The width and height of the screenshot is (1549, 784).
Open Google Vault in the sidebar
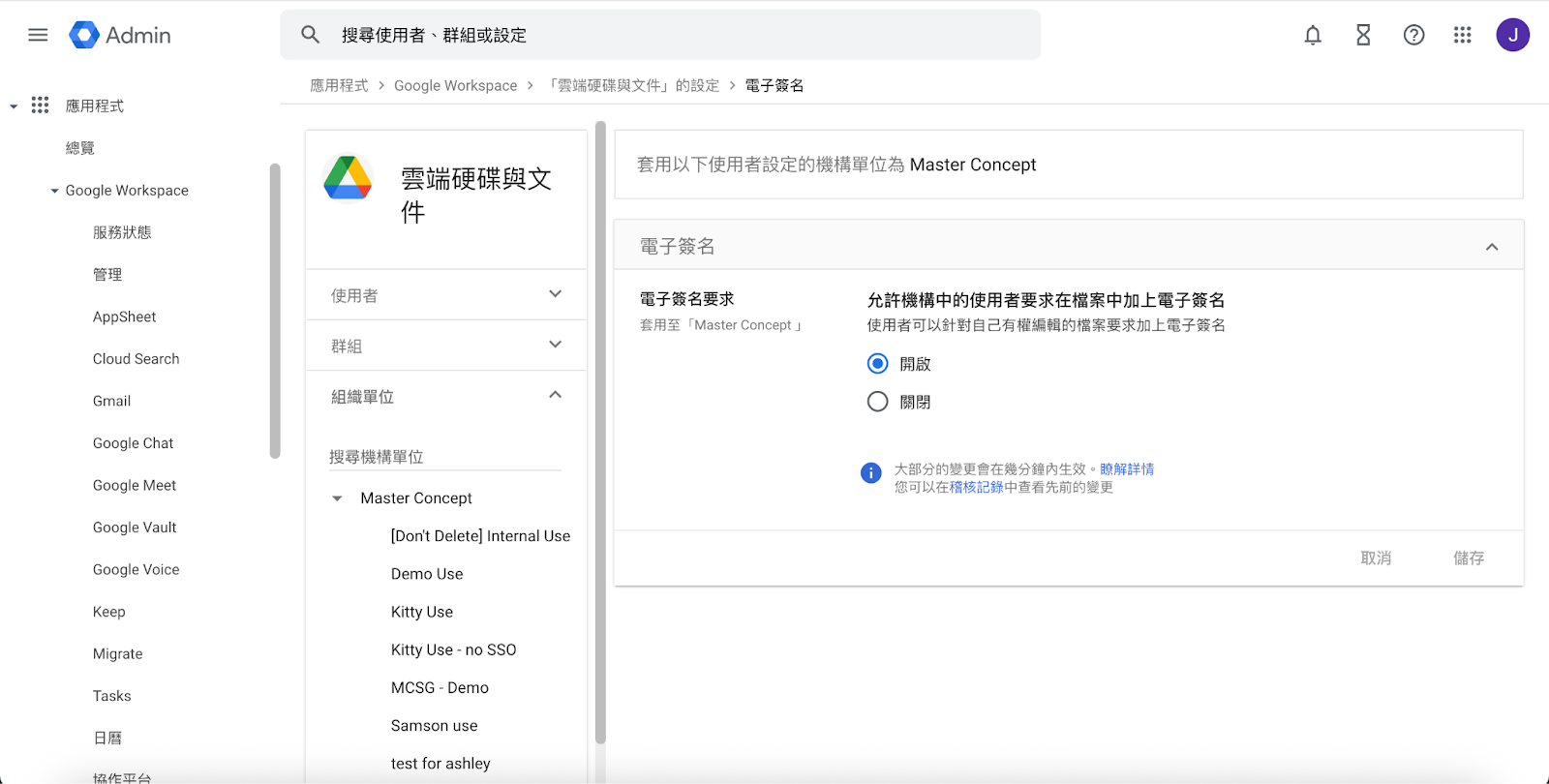click(x=135, y=528)
